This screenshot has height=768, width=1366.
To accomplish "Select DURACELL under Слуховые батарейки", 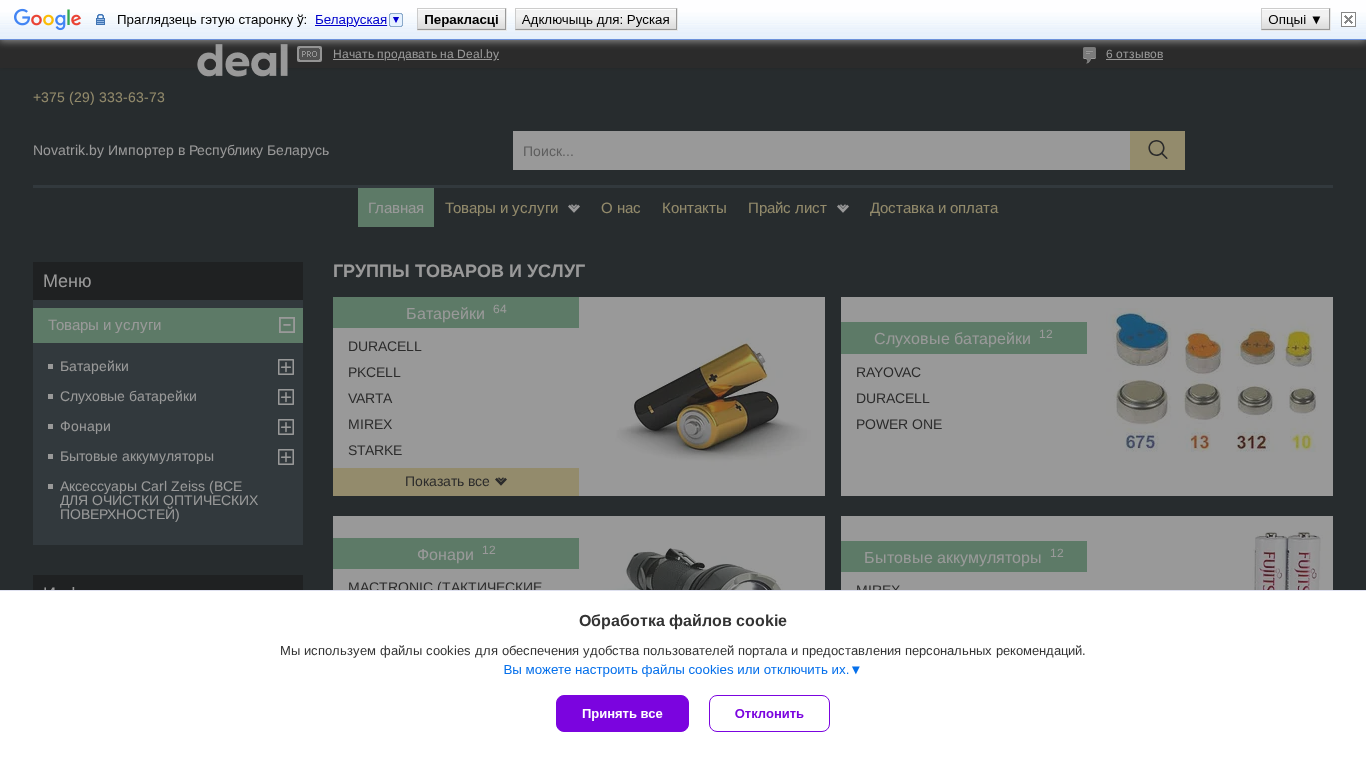I will tap(893, 398).
